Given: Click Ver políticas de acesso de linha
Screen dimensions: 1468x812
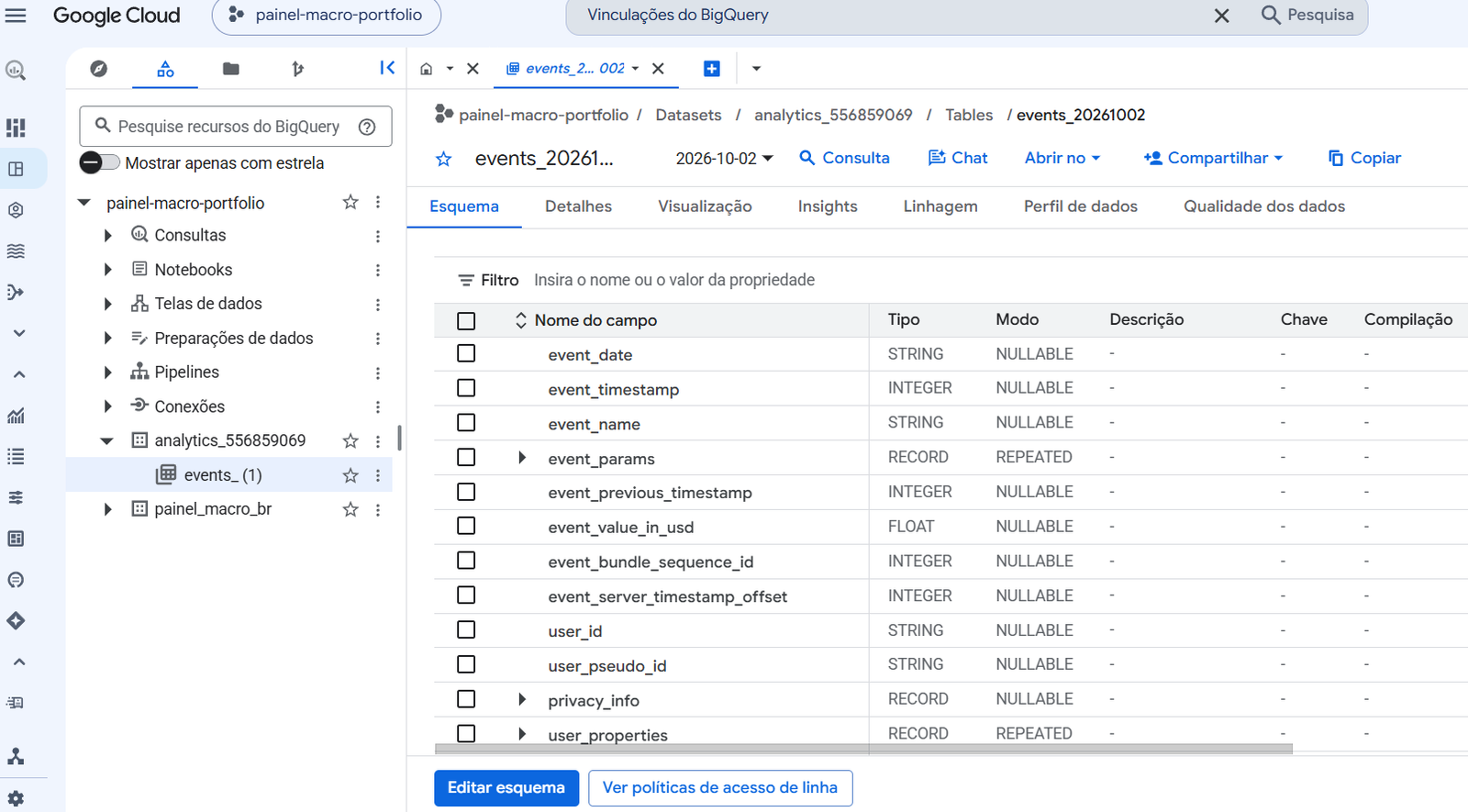Looking at the screenshot, I should (720, 788).
